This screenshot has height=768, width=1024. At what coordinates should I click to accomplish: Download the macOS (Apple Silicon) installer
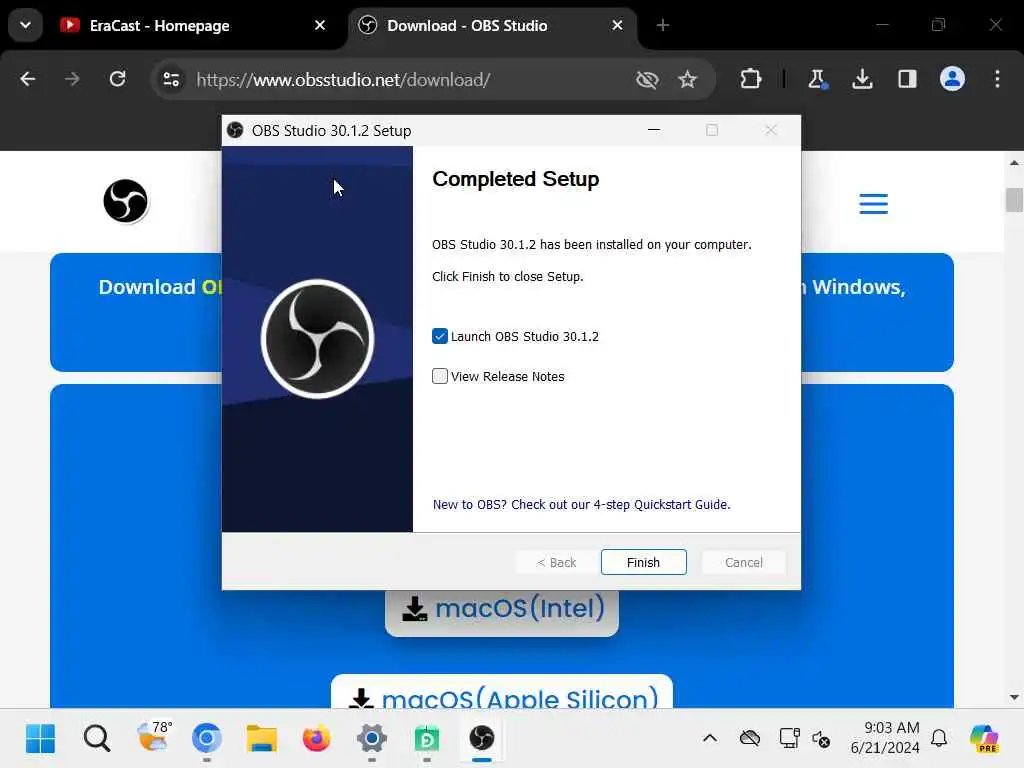coord(502,692)
